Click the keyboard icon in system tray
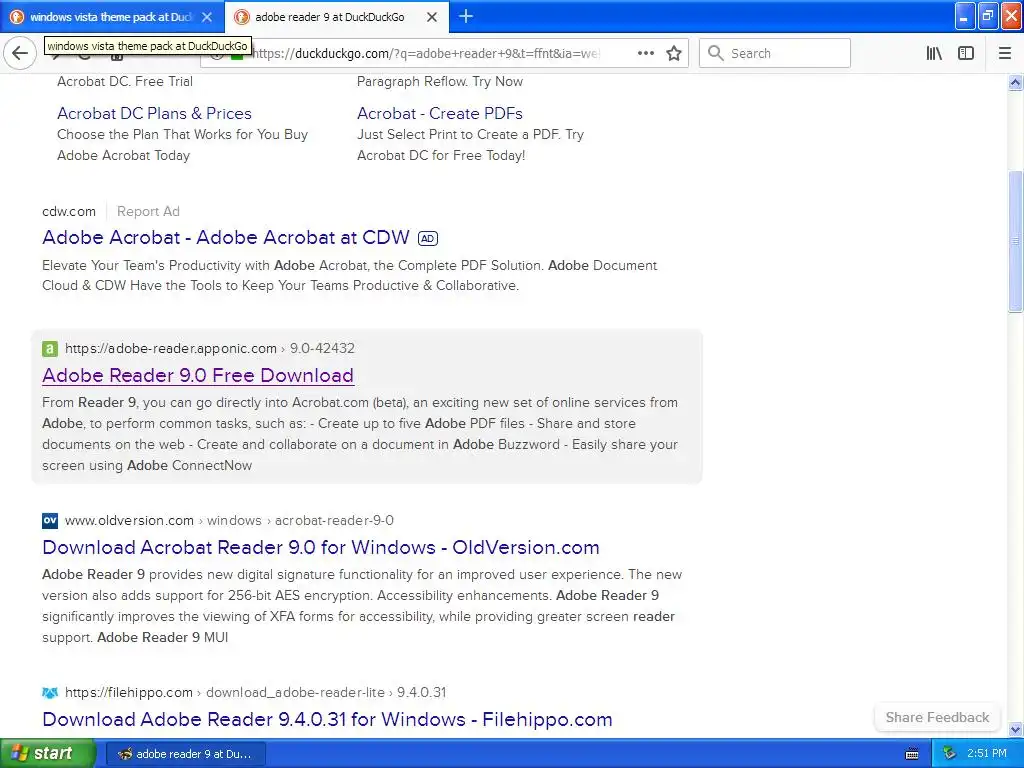This screenshot has width=1024, height=768. tap(912, 754)
